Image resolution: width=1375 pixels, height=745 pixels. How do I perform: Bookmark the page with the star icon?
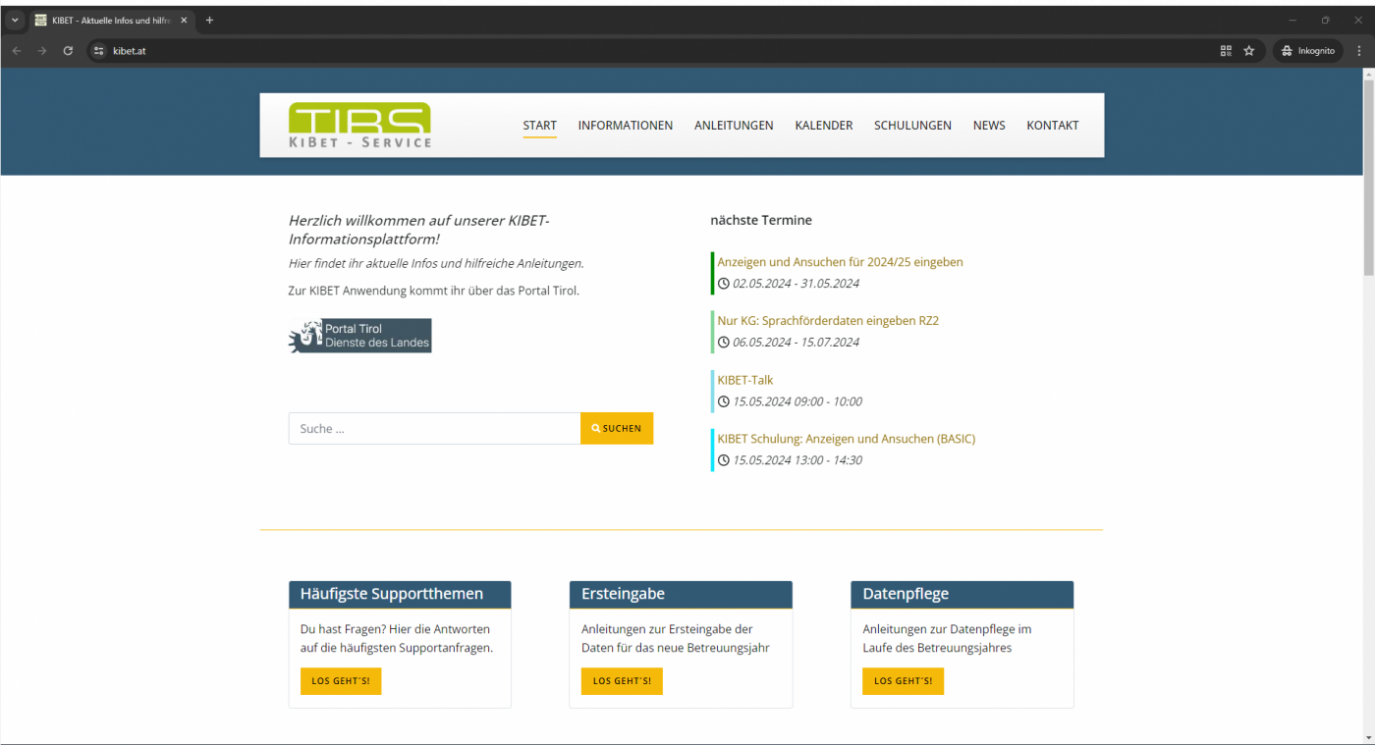pyautogui.click(x=1249, y=50)
